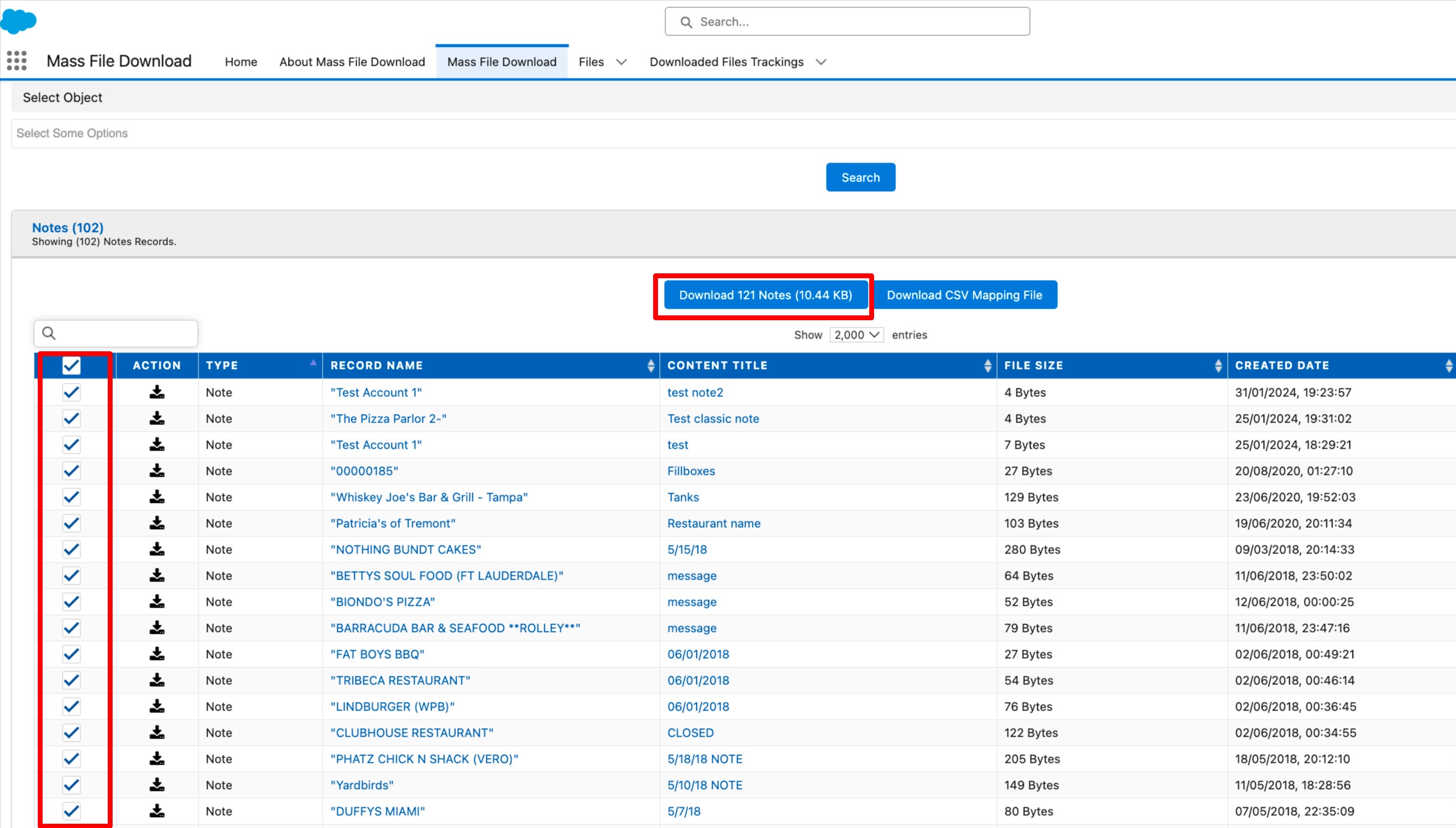Click the Salesforce cloud logo

(x=18, y=21)
